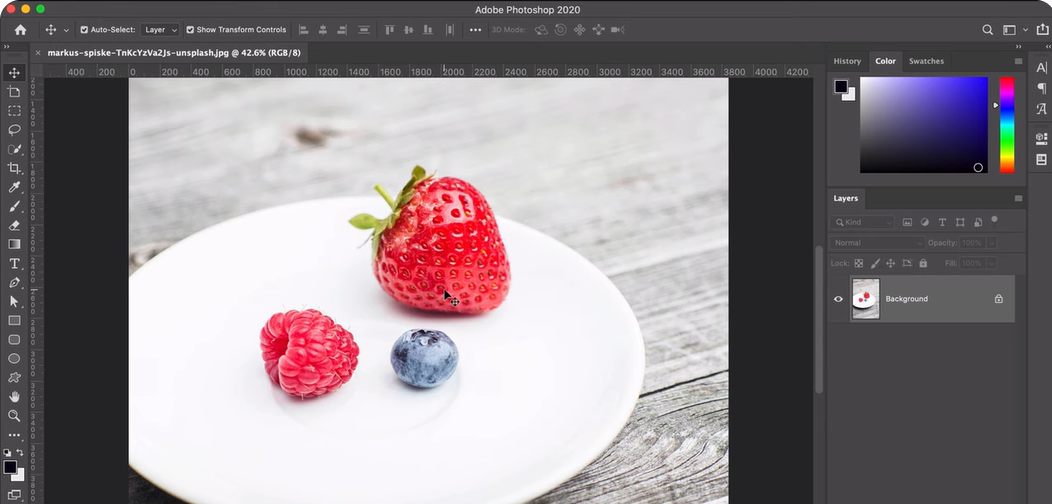Open Edit Toolbar three-dots in tools panel

[x=14, y=435]
